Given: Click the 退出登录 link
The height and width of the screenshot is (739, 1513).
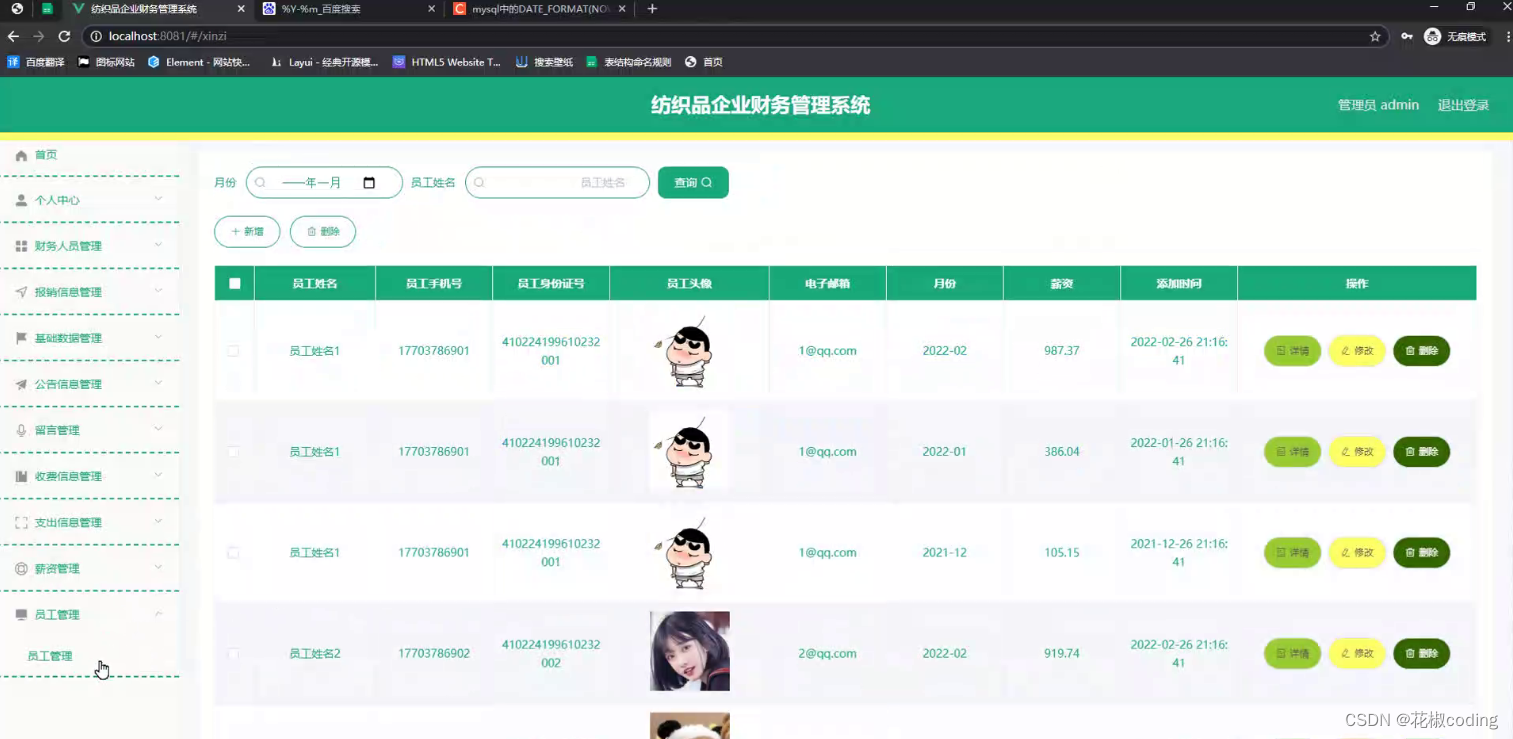Looking at the screenshot, I should (x=1462, y=104).
